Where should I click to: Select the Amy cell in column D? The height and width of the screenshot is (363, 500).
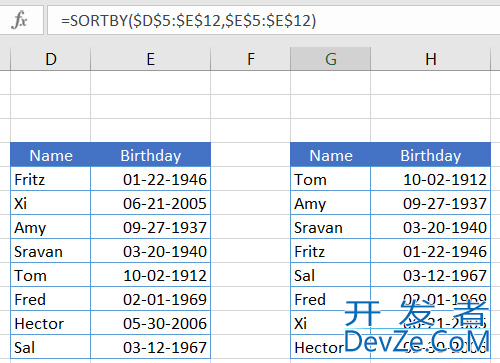[51, 227]
